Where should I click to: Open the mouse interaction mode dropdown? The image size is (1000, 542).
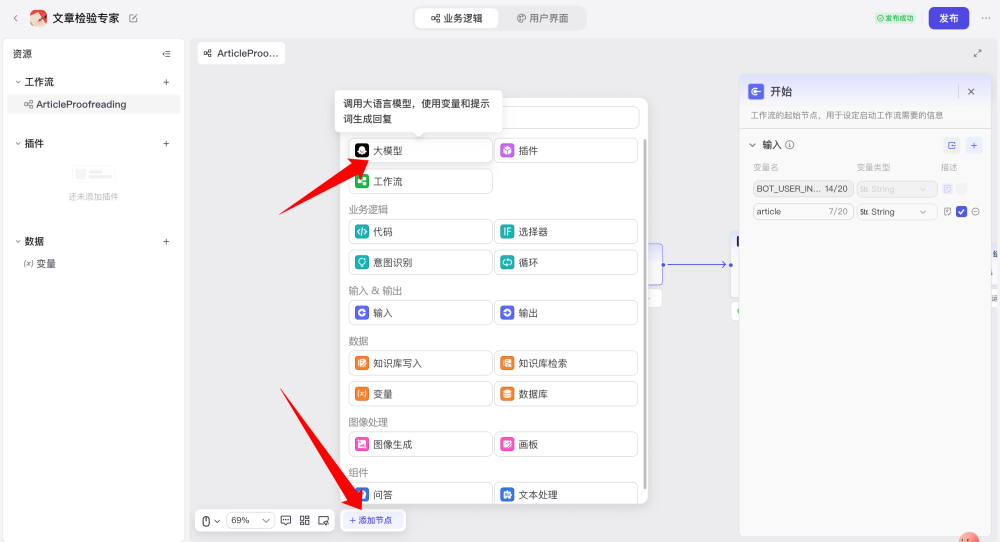pos(210,521)
